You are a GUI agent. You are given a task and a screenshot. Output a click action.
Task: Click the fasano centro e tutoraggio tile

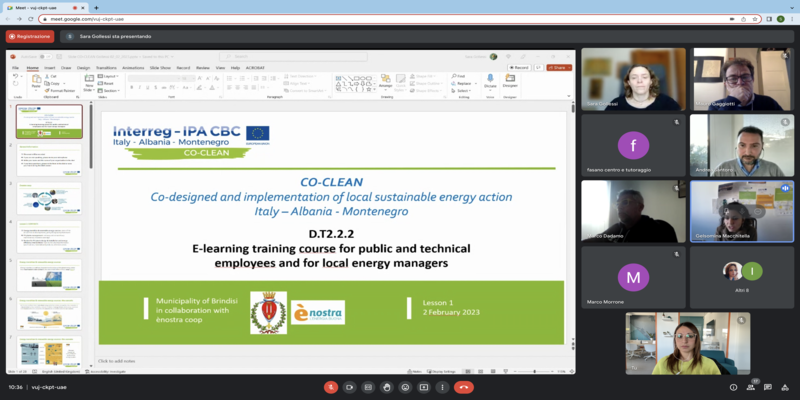(x=633, y=145)
